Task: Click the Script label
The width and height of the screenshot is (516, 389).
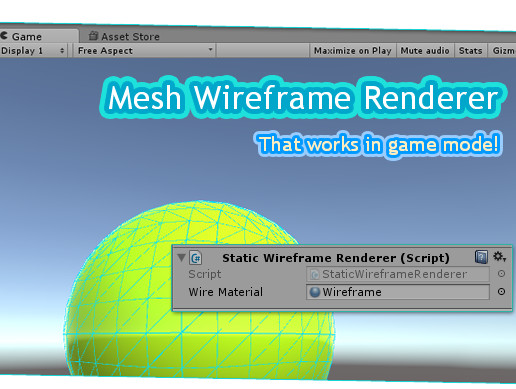Action: point(205,274)
